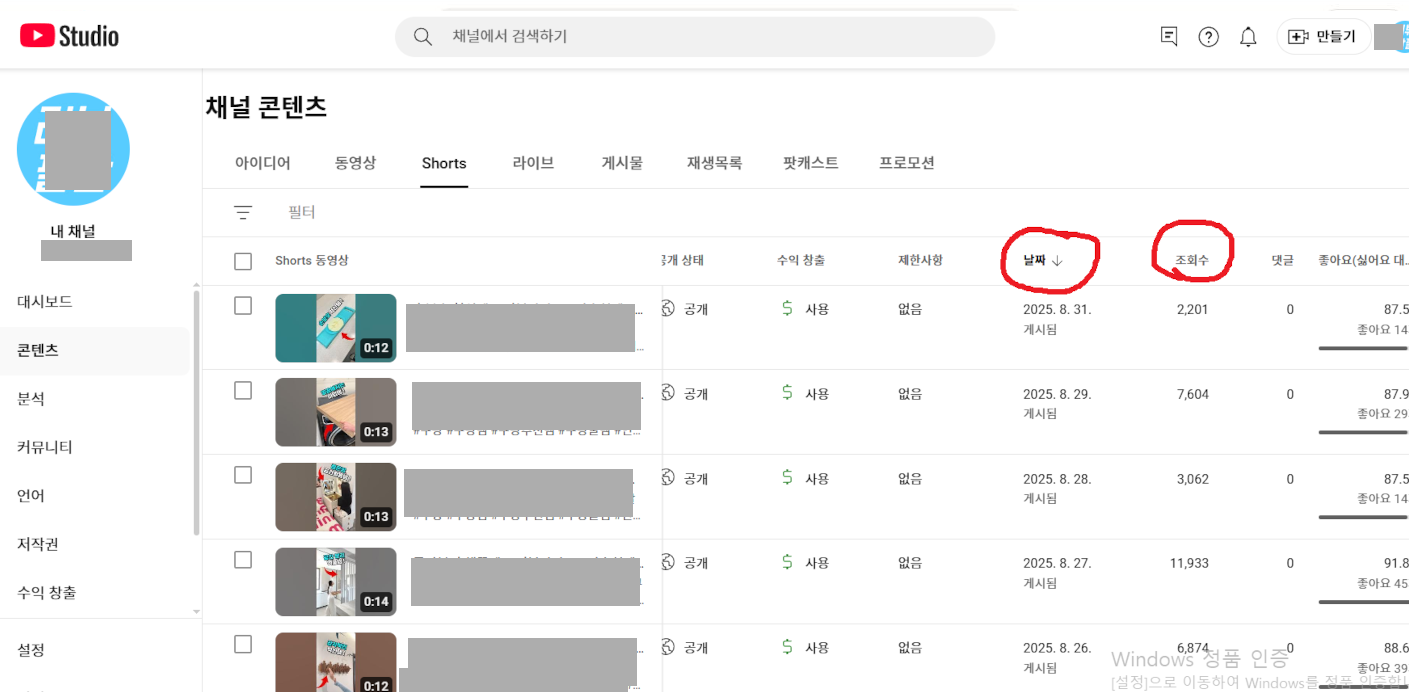The image size is (1409, 692).
Task: Click the dollar icon for the 2025. 8. 31. video
Action: (788, 309)
